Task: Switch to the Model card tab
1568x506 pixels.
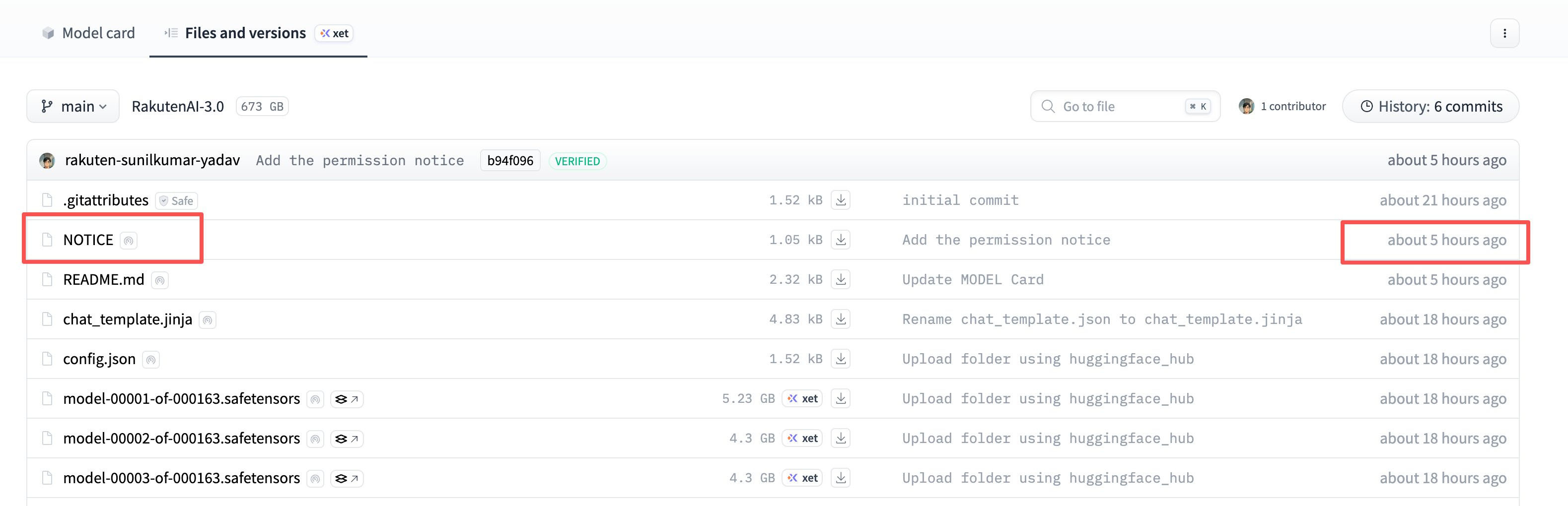Action: pyautogui.click(x=88, y=33)
